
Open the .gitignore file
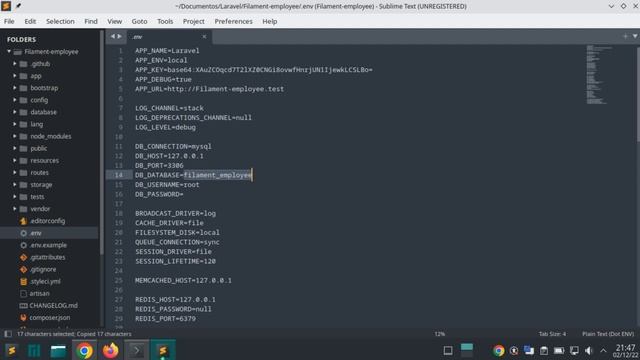43,269
